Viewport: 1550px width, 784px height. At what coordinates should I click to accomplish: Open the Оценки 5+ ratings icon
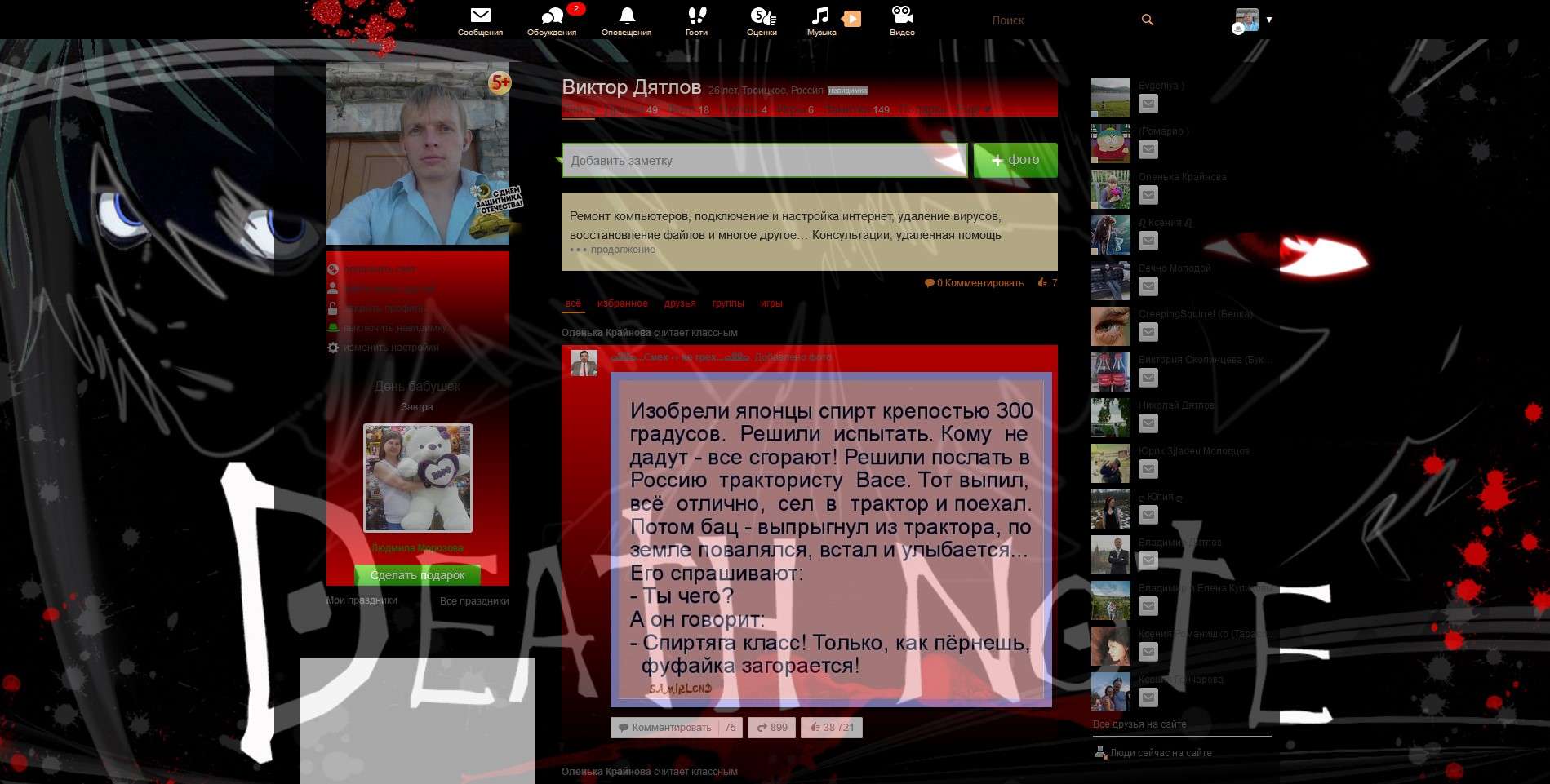point(761,15)
